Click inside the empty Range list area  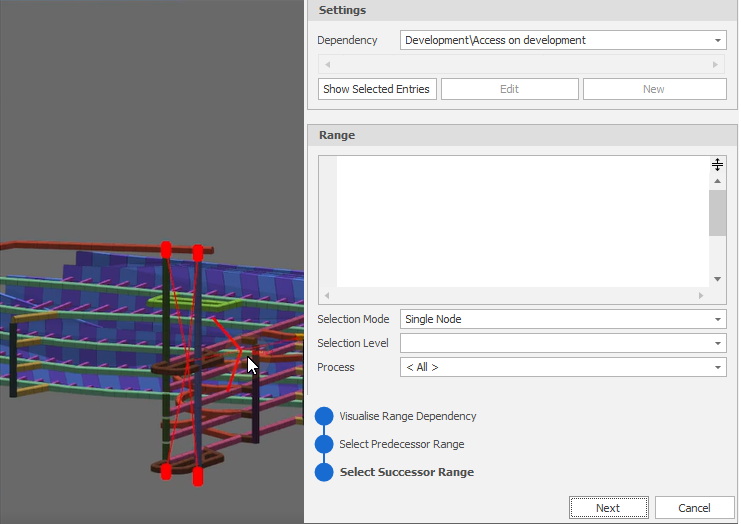coord(522,221)
